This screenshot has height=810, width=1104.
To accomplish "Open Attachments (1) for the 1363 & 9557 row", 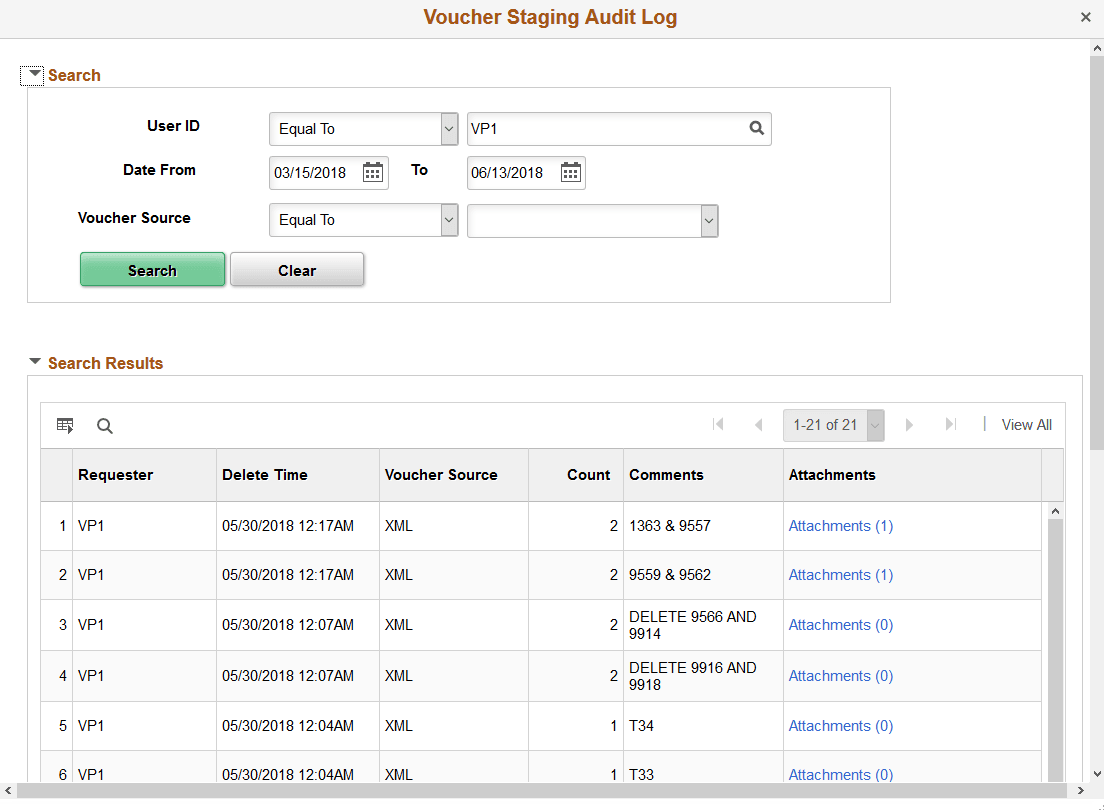I will pos(840,525).
